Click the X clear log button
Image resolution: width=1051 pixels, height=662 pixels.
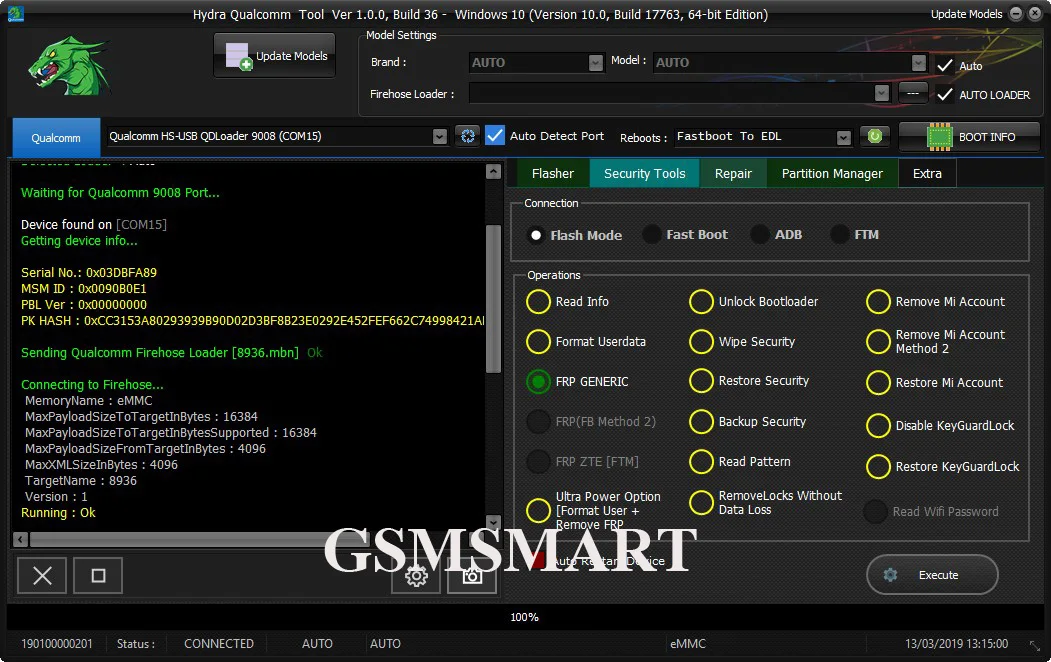pos(42,576)
